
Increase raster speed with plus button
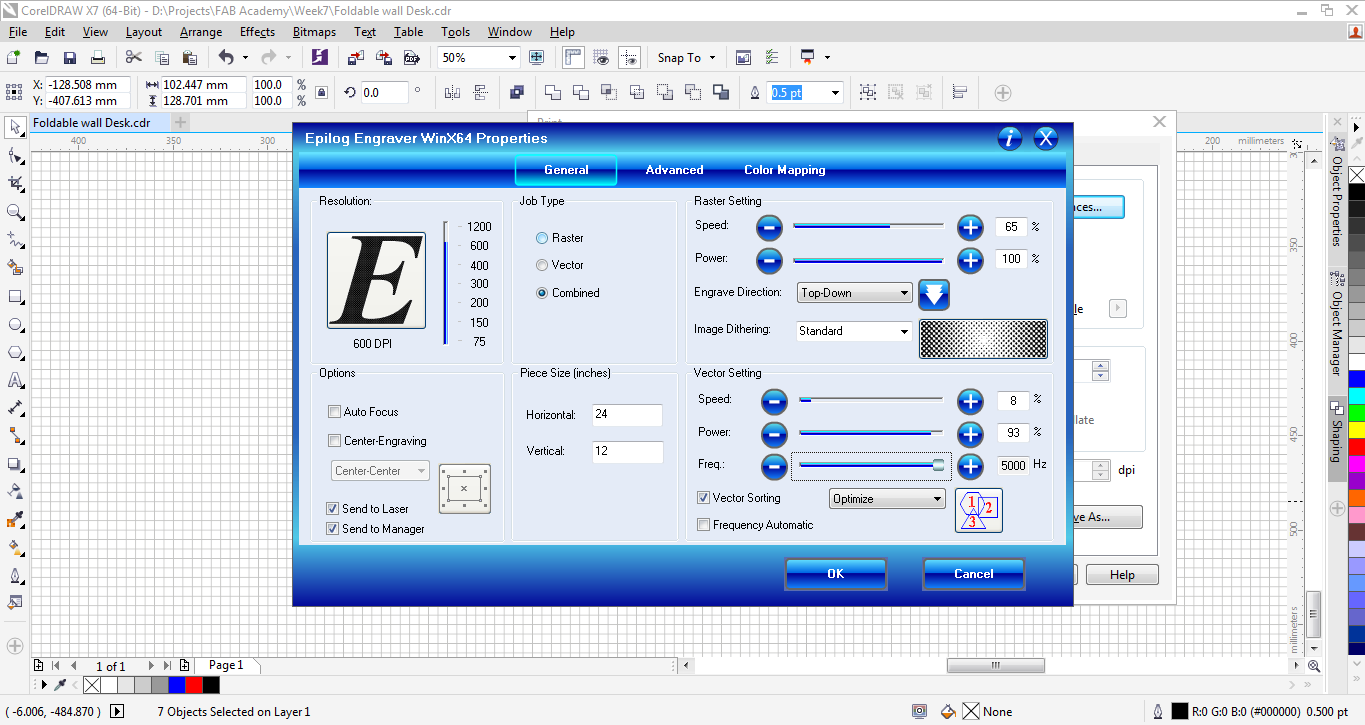point(970,227)
